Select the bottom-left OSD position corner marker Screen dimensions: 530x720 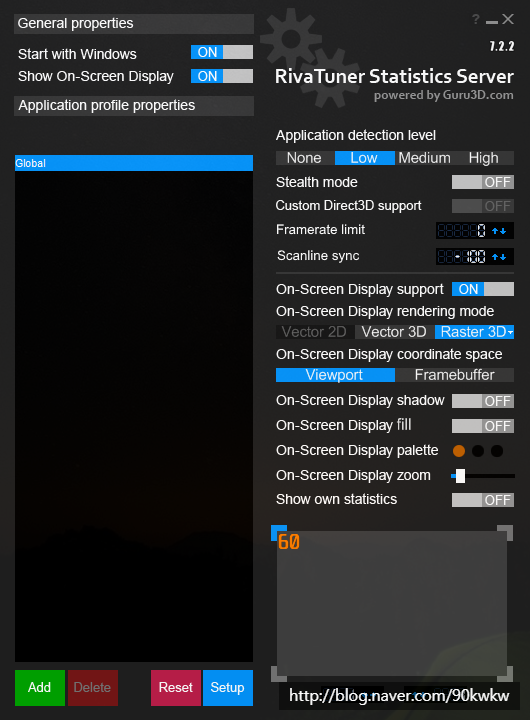click(x=279, y=674)
